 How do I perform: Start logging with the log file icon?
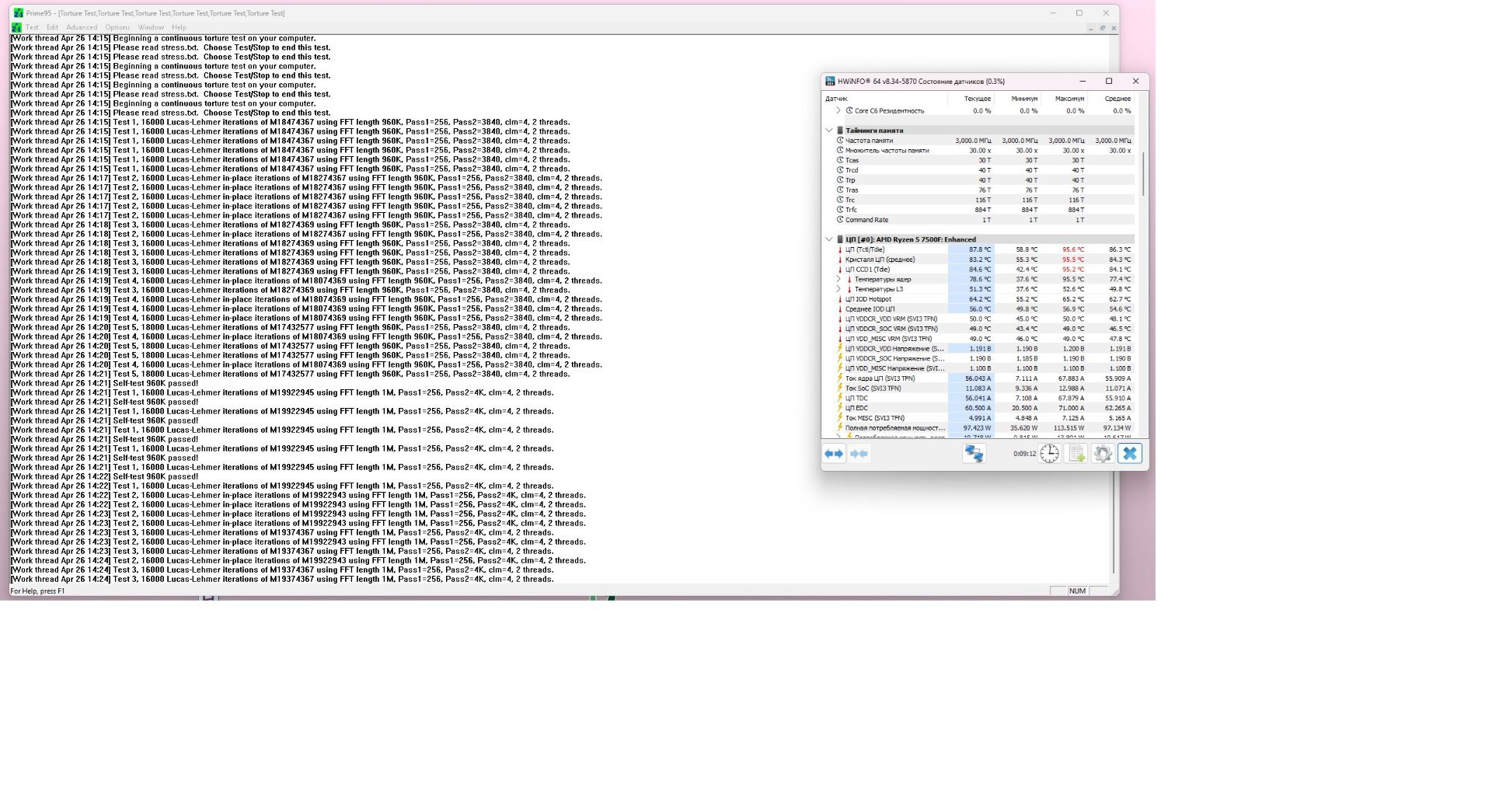click(1076, 454)
